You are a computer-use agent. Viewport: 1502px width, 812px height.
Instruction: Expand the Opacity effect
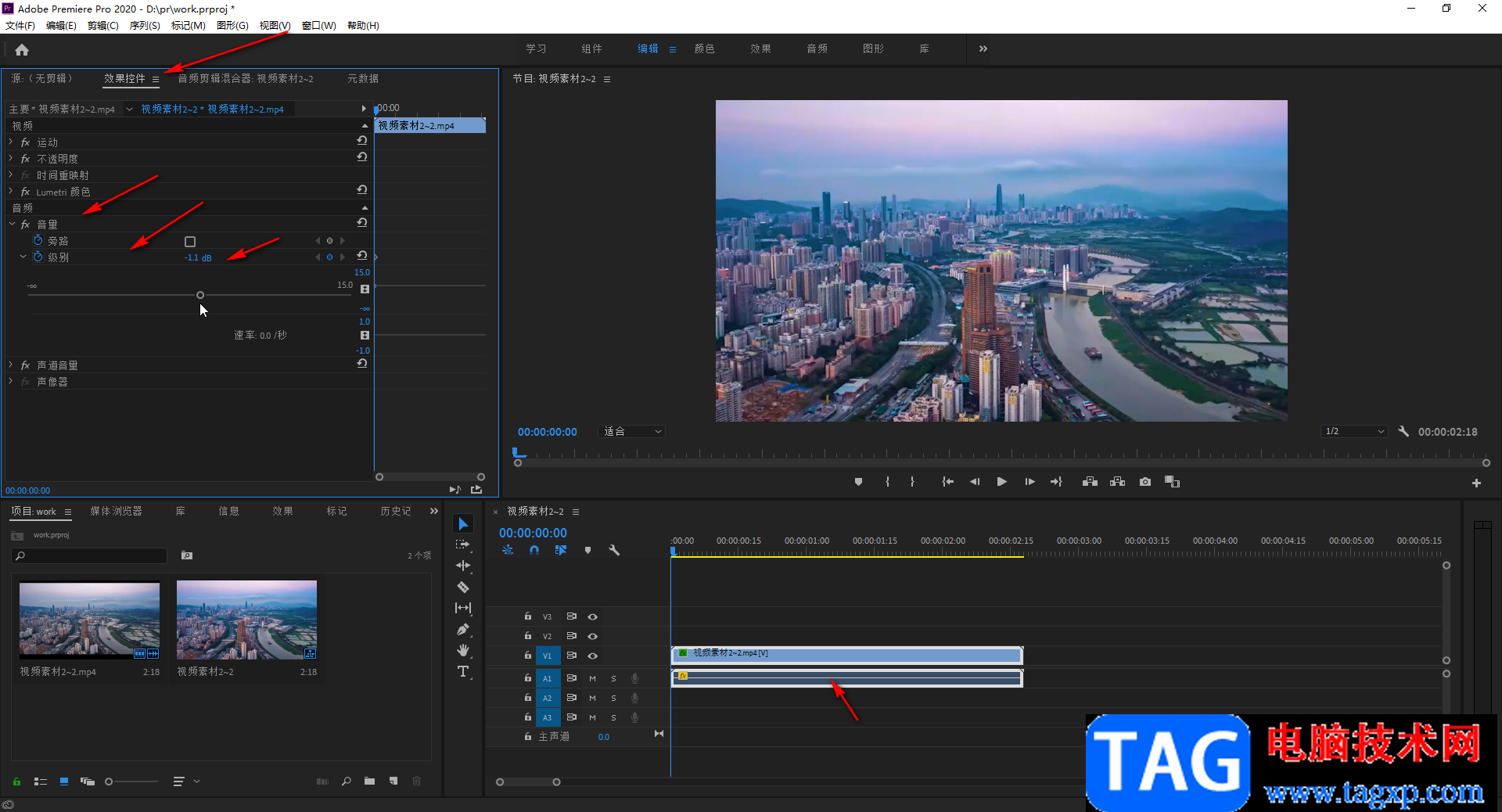[11, 158]
